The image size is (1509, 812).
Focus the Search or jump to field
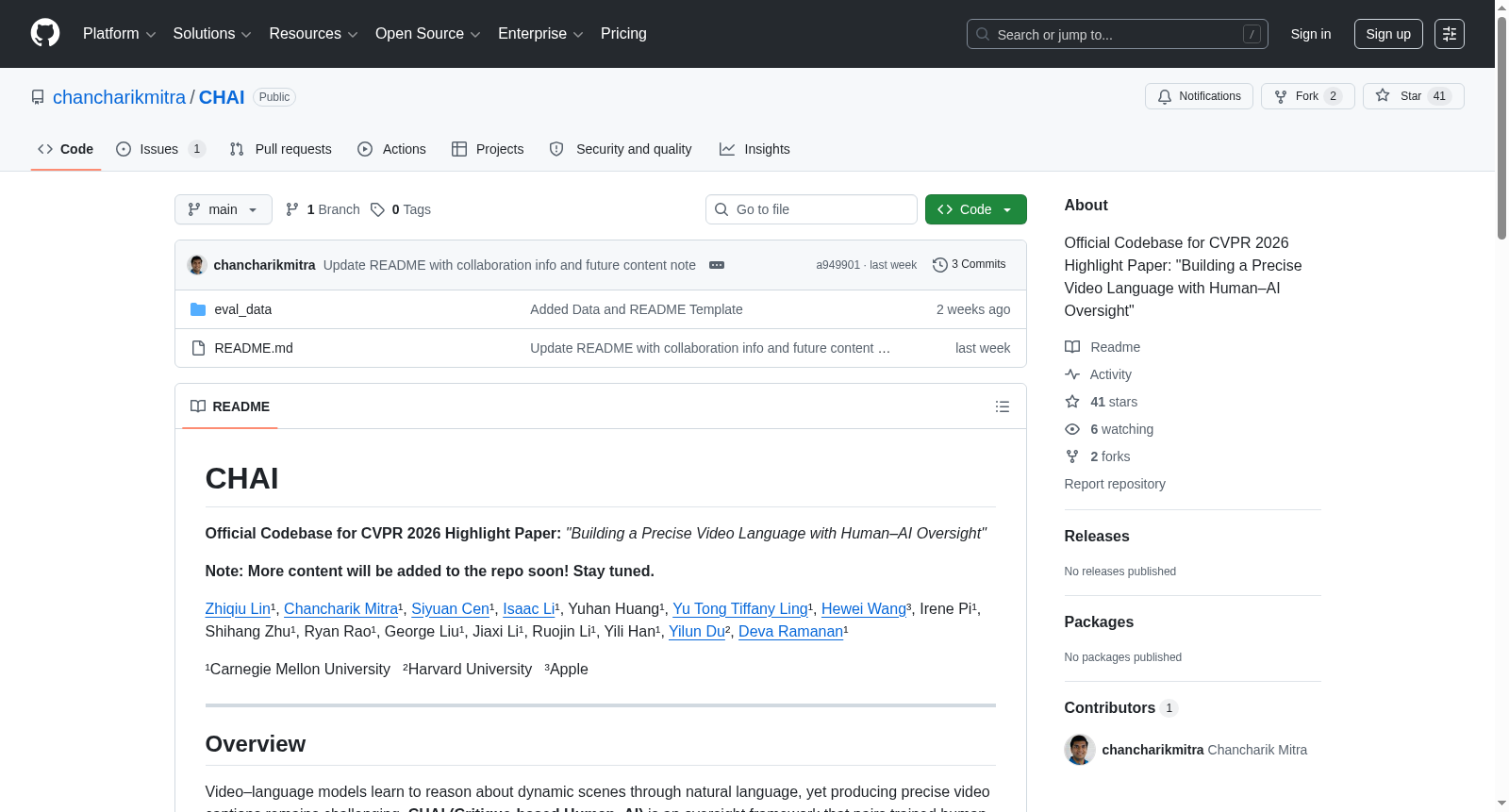(1117, 34)
